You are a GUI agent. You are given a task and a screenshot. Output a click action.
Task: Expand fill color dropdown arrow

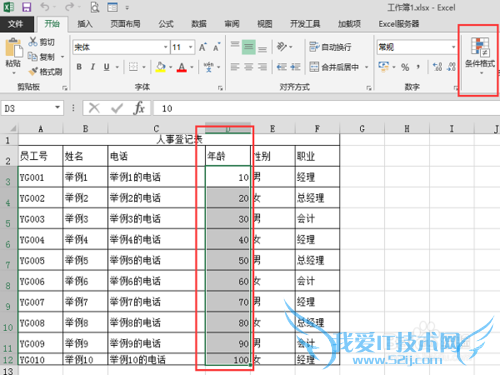pos(170,67)
